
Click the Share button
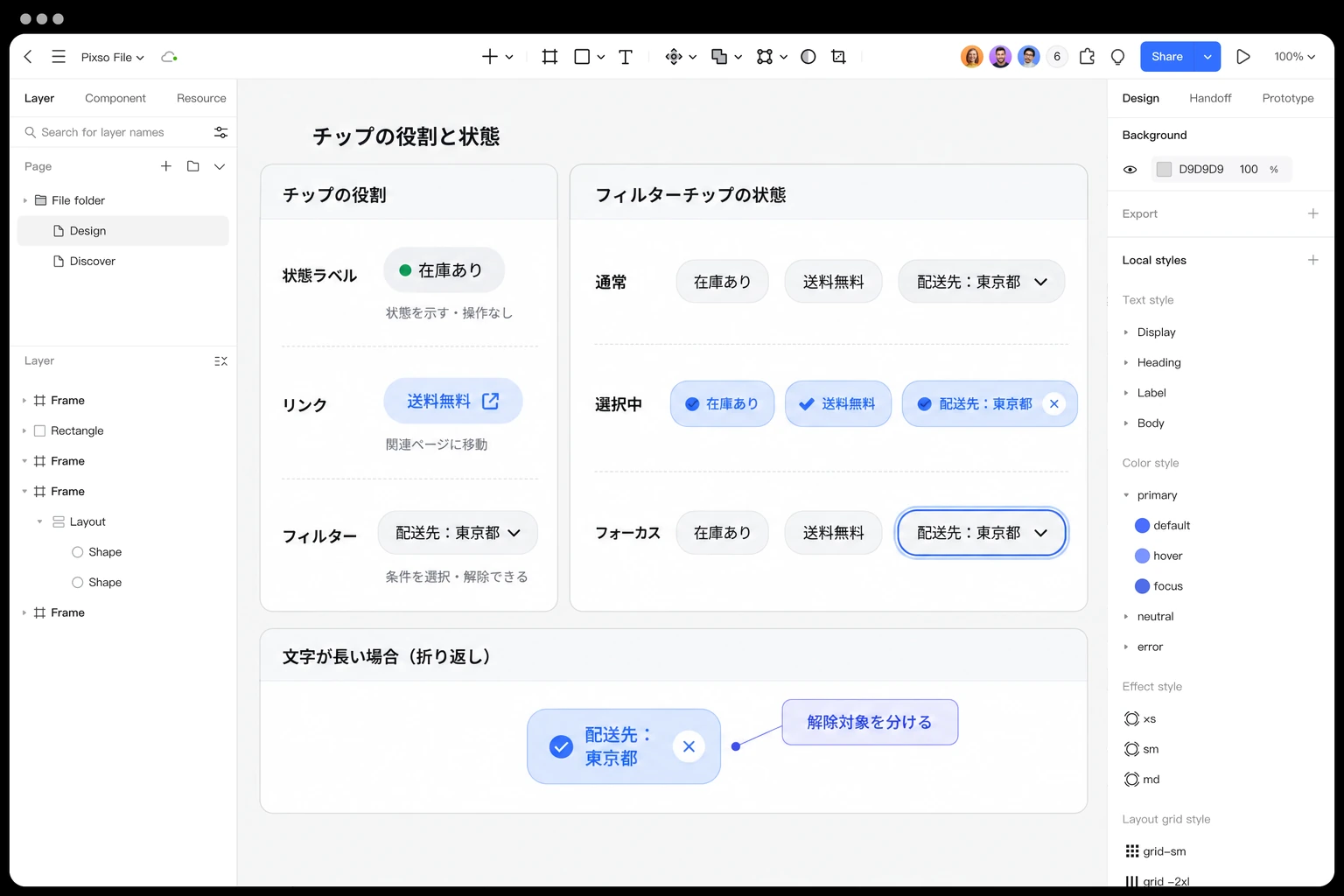tap(1167, 57)
